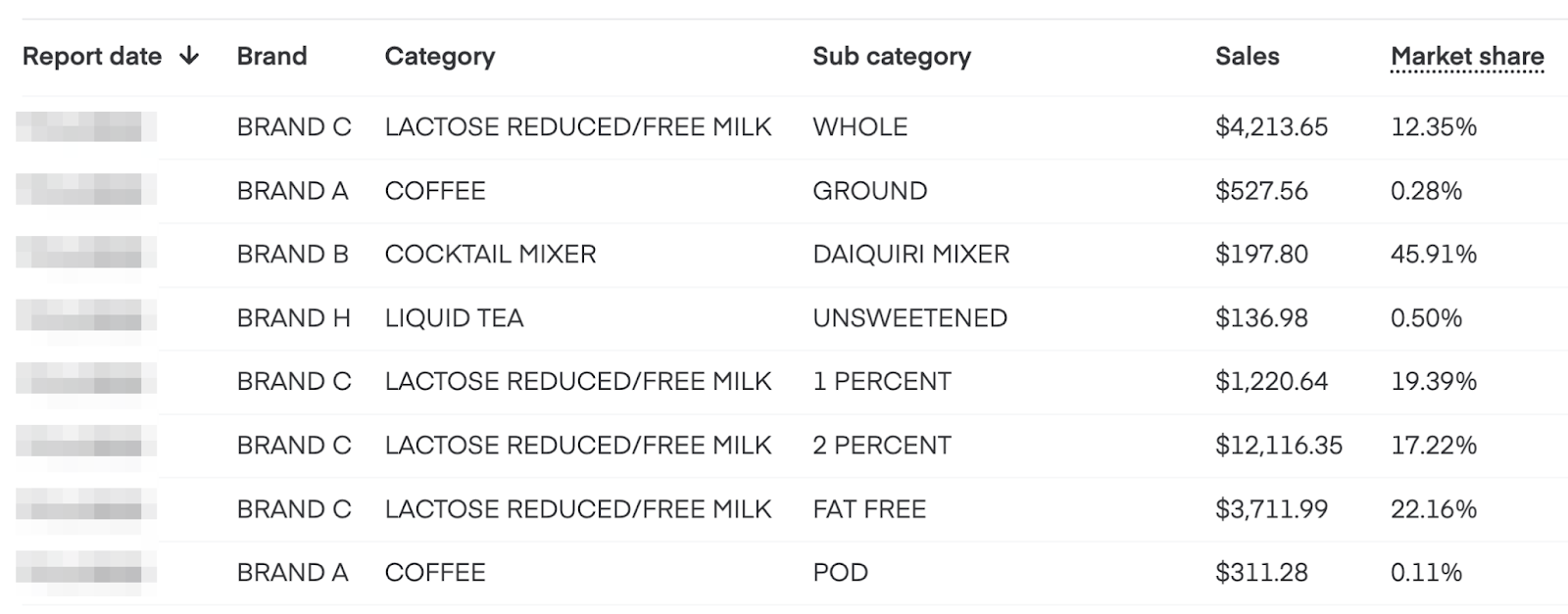Click the GROUND coffee row
The image size is (1568, 614).
pyautogui.click(x=784, y=191)
